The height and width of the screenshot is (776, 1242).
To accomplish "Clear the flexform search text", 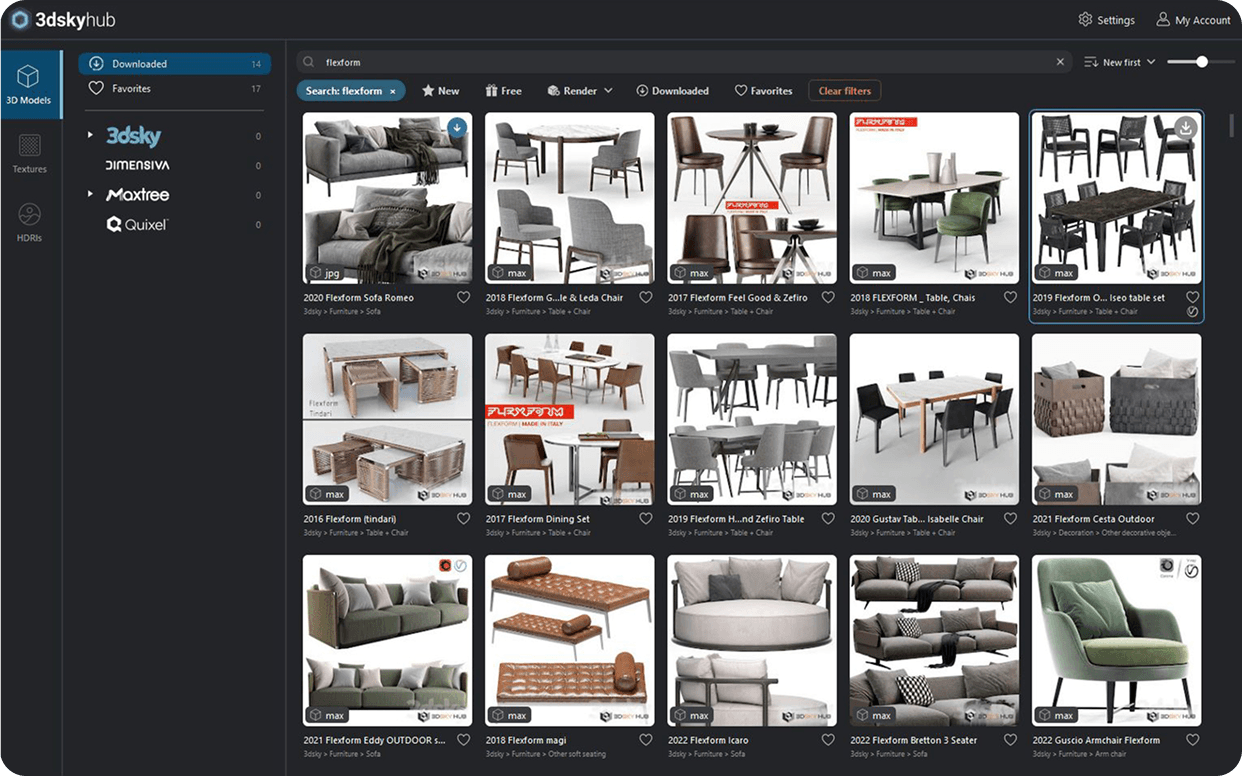I will click(x=1060, y=62).
